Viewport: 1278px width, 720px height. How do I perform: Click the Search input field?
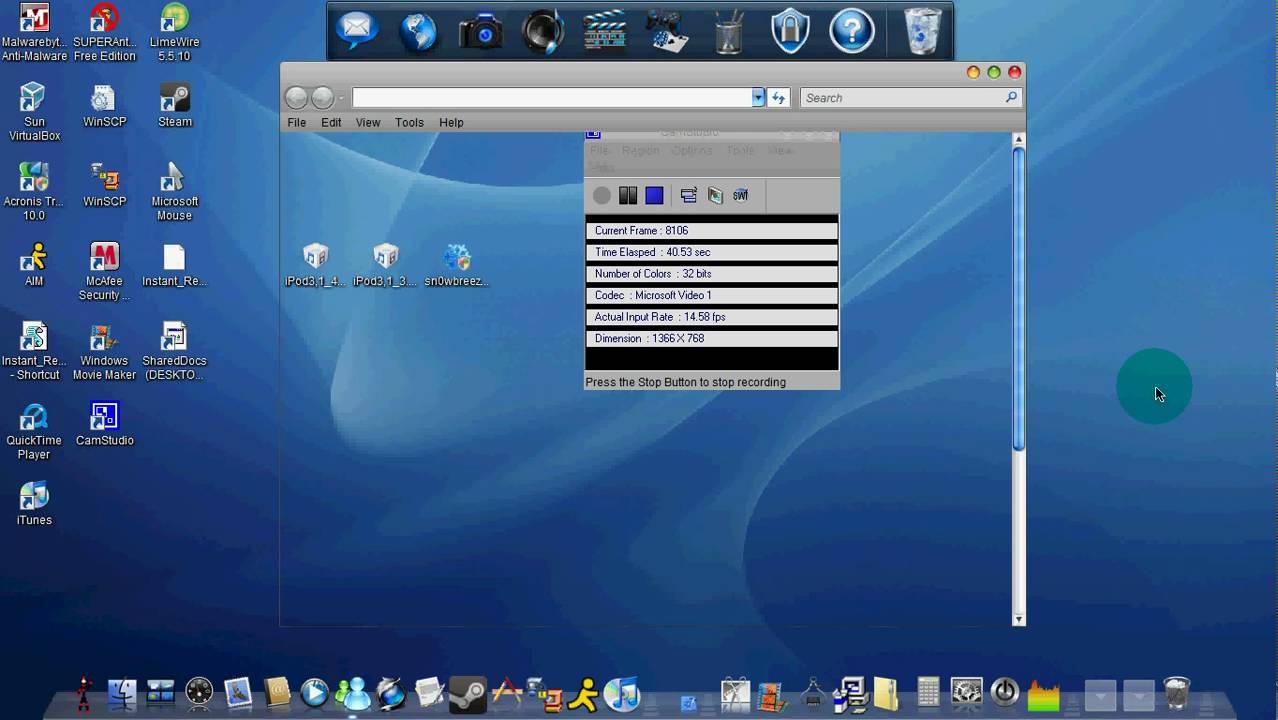tap(902, 98)
